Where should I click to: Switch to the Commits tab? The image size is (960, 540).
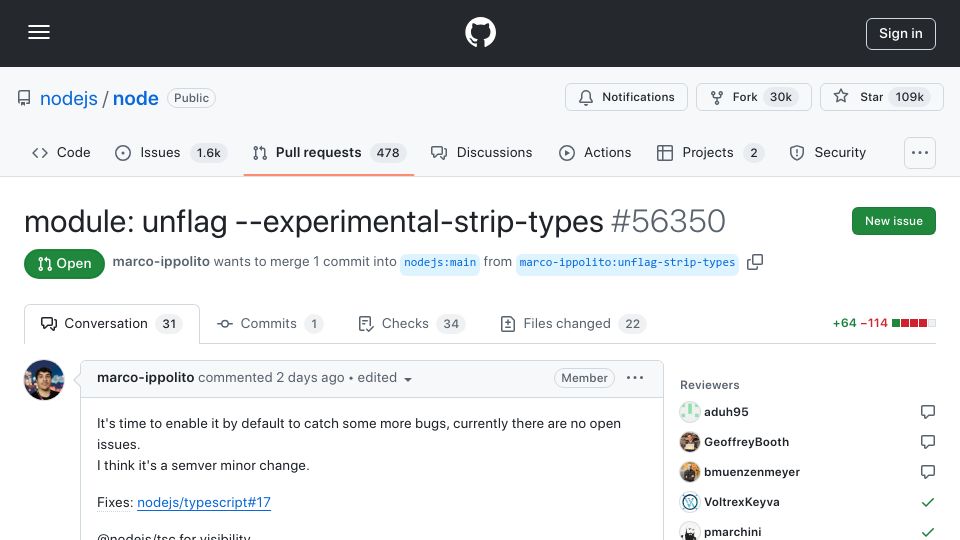[269, 324]
